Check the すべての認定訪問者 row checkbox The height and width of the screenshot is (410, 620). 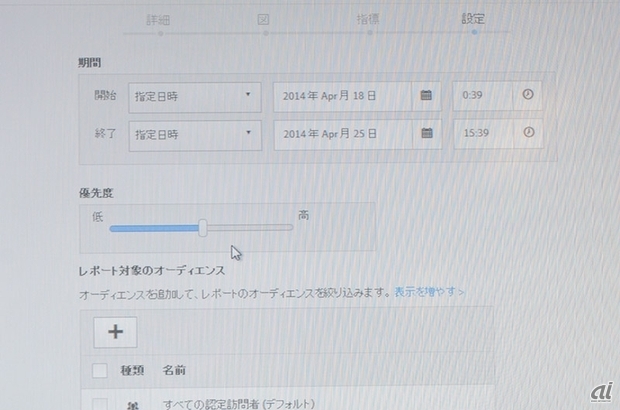click(100, 404)
